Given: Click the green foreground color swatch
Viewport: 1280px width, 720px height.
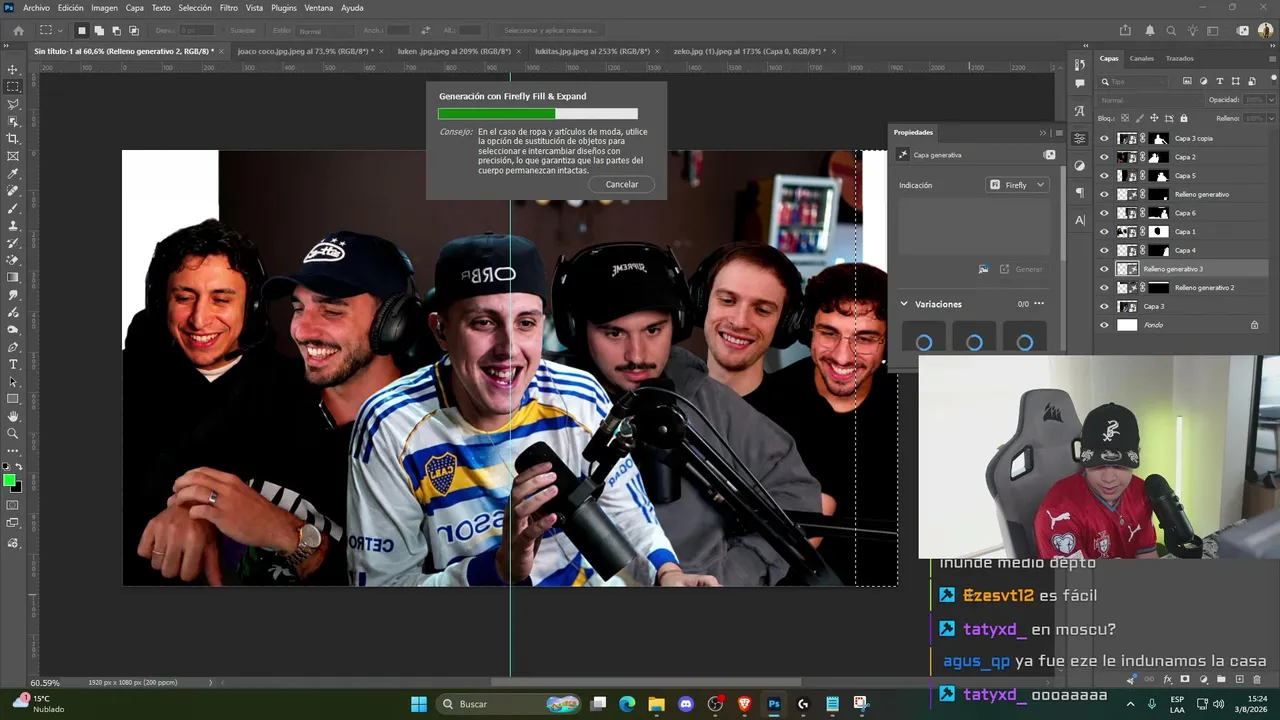Looking at the screenshot, I should tap(10, 481).
